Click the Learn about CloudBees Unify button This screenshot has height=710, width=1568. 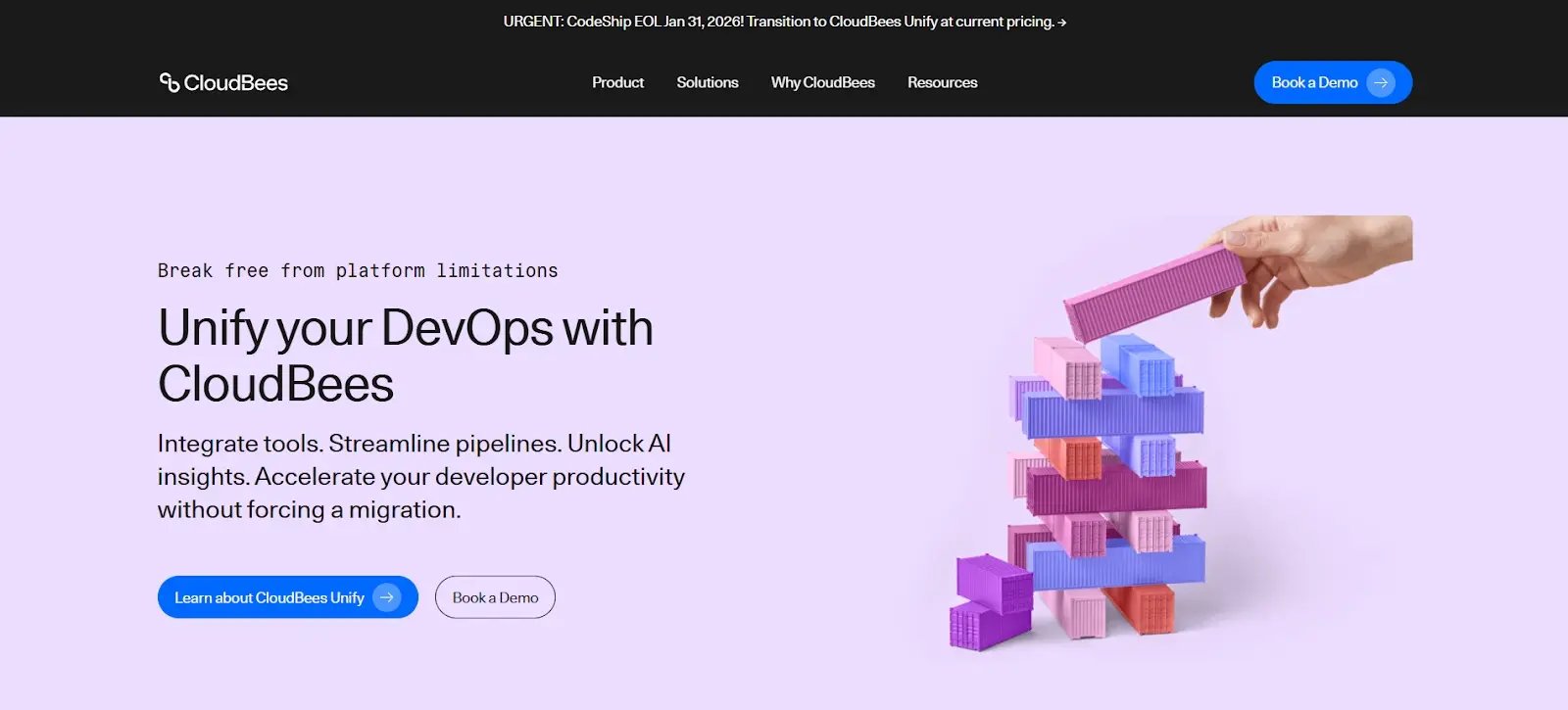[288, 597]
